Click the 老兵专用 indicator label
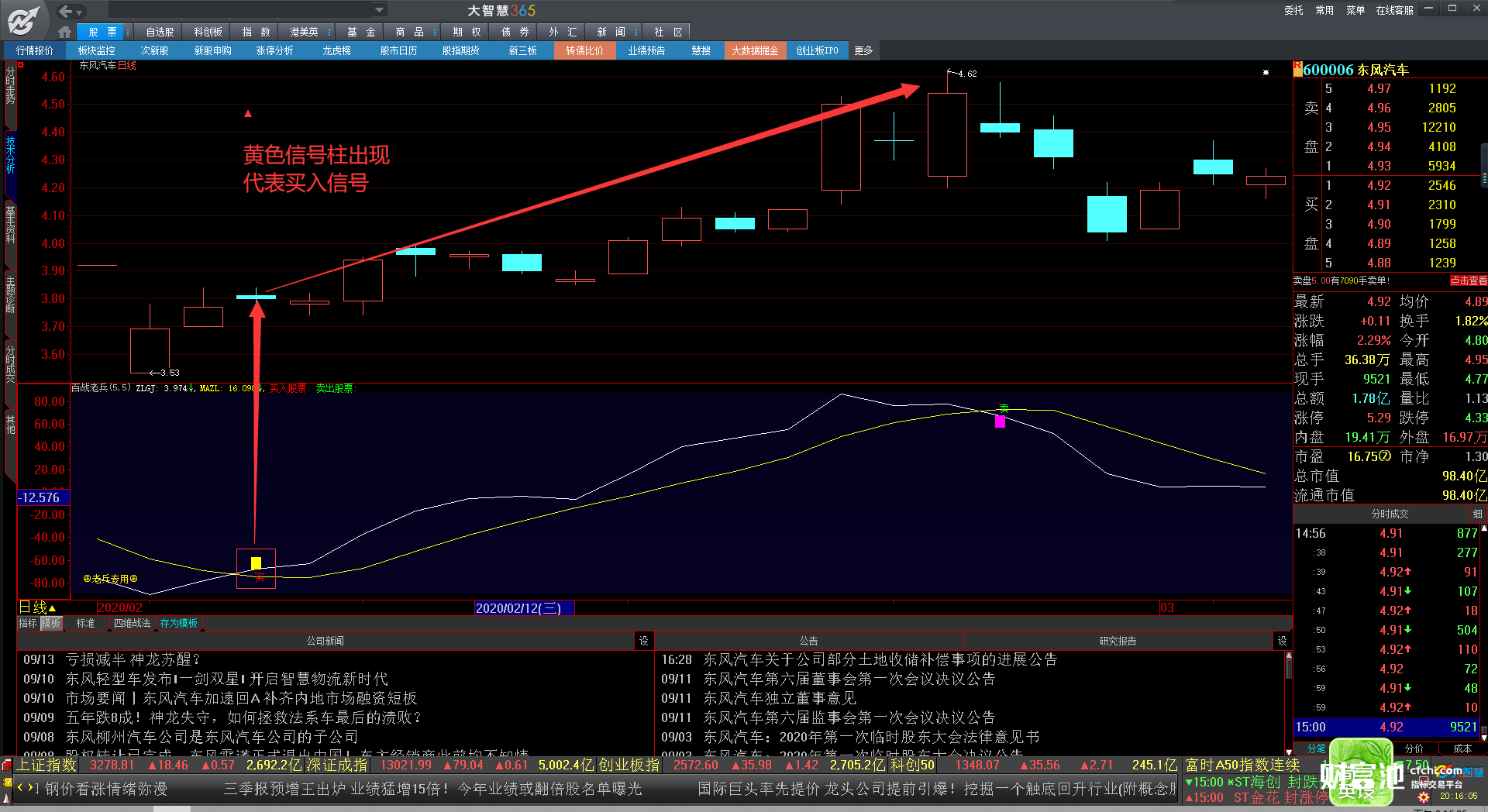Screen dimensions: 1488x812 pyautogui.click(x=110, y=579)
